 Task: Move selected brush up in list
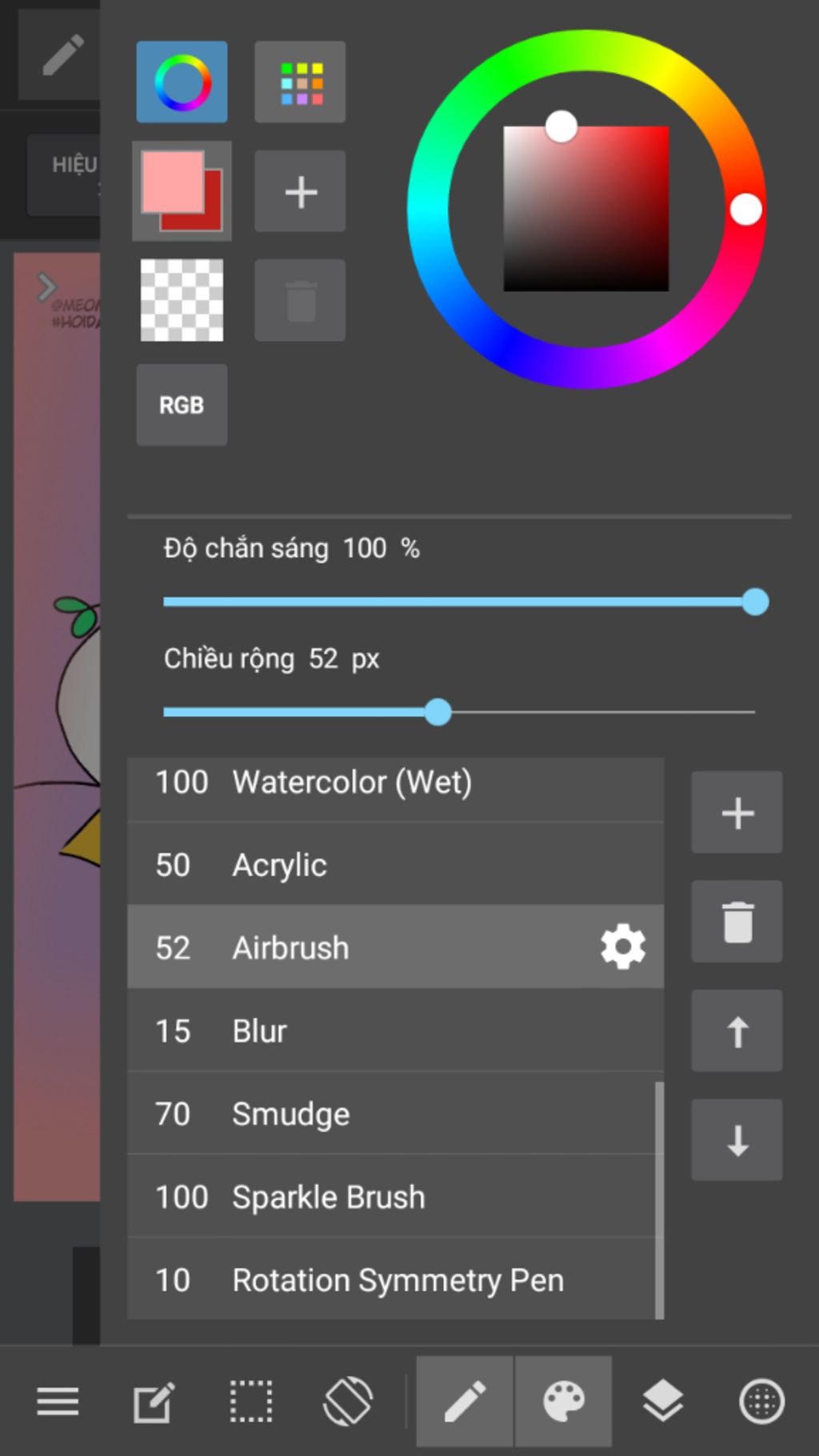point(737,1030)
